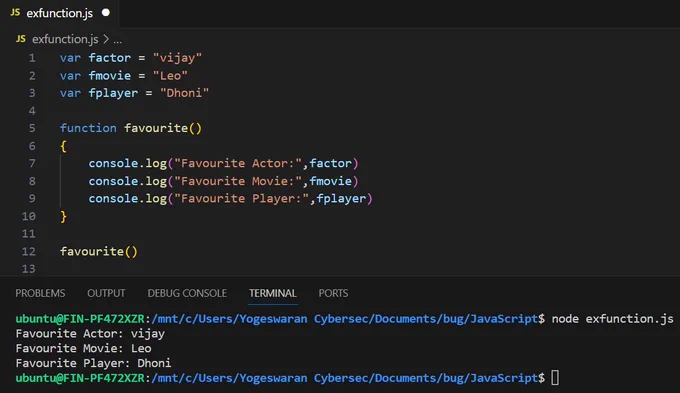Click the factor variable name on line 1

coord(110,58)
